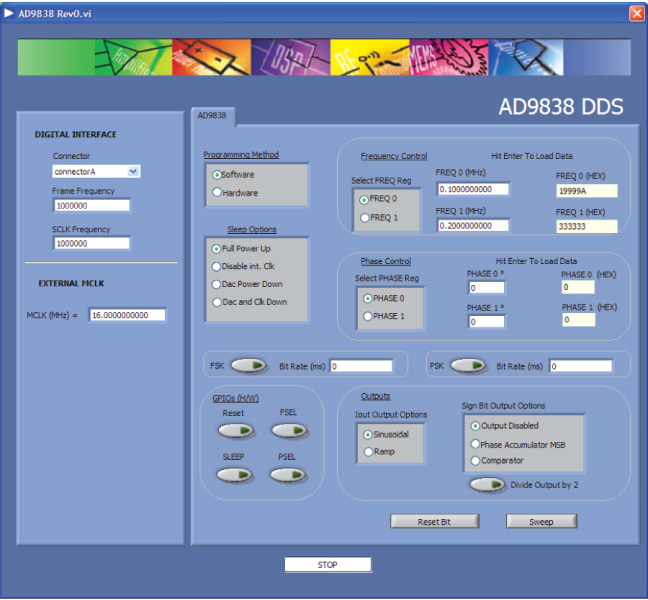Close the AD9838 Rev0.vi window

pos(636,12)
